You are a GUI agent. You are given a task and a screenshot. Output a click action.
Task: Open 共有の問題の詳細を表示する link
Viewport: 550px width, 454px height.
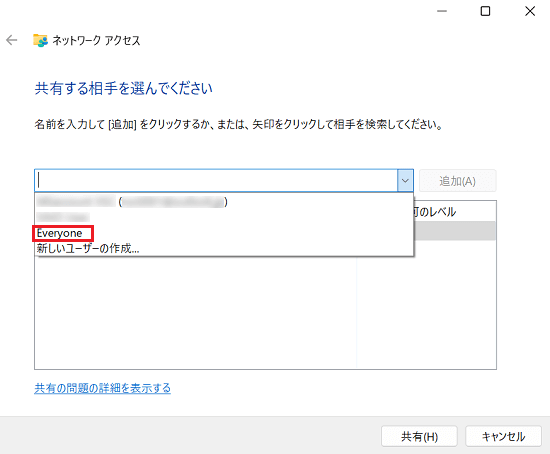click(x=102, y=388)
